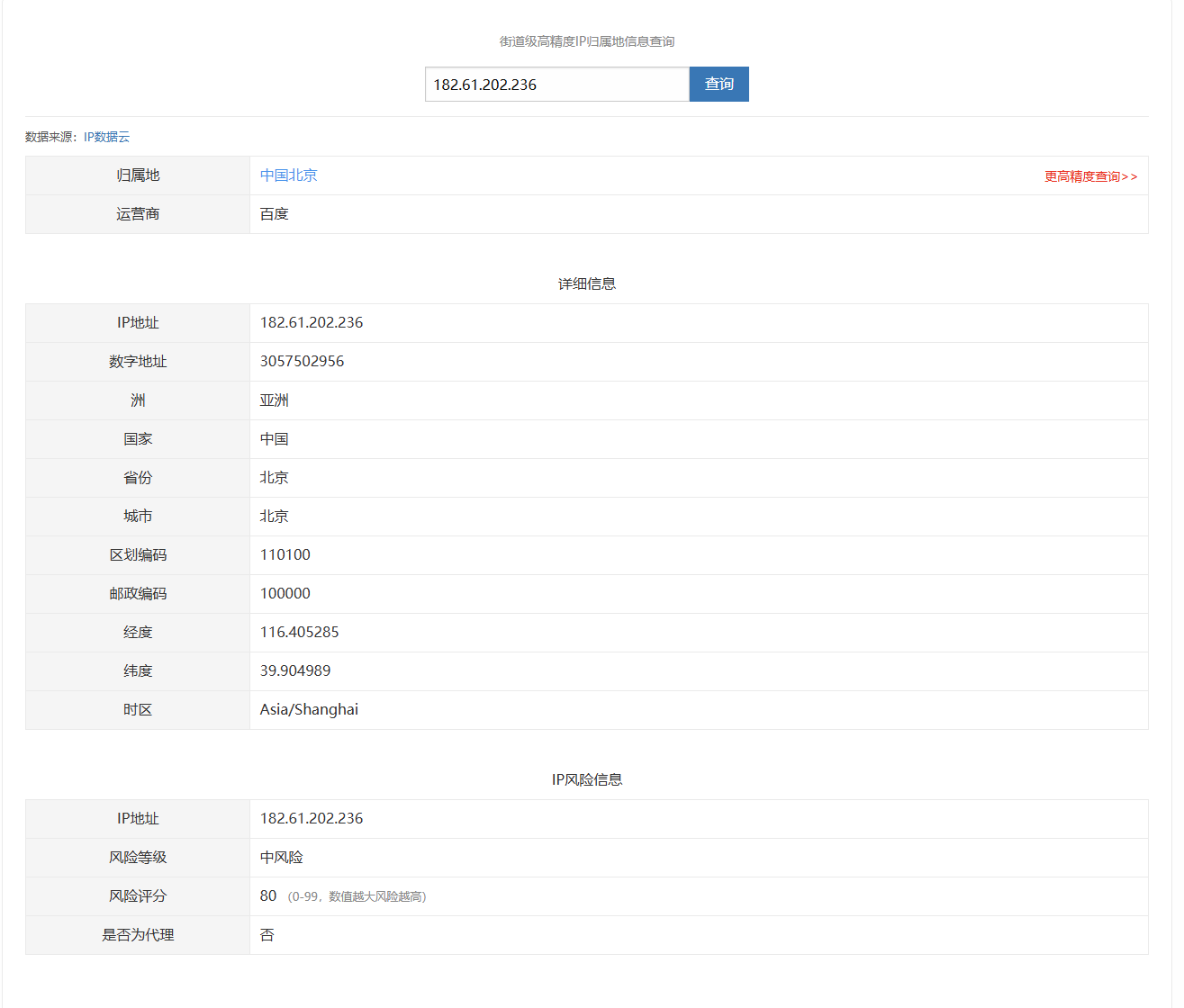The height and width of the screenshot is (1008, 1184).
Task: Select the numeric address 3057502956
Action: coord(299,361)
